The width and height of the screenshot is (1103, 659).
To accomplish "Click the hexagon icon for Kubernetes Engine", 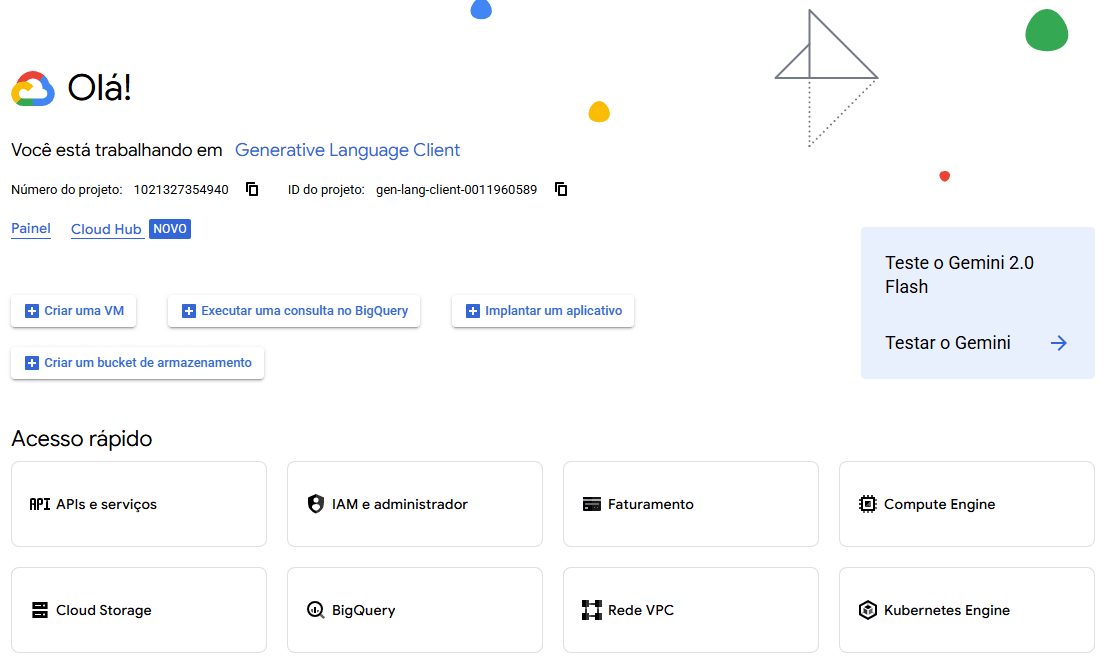I will click(x=867, y=610).
